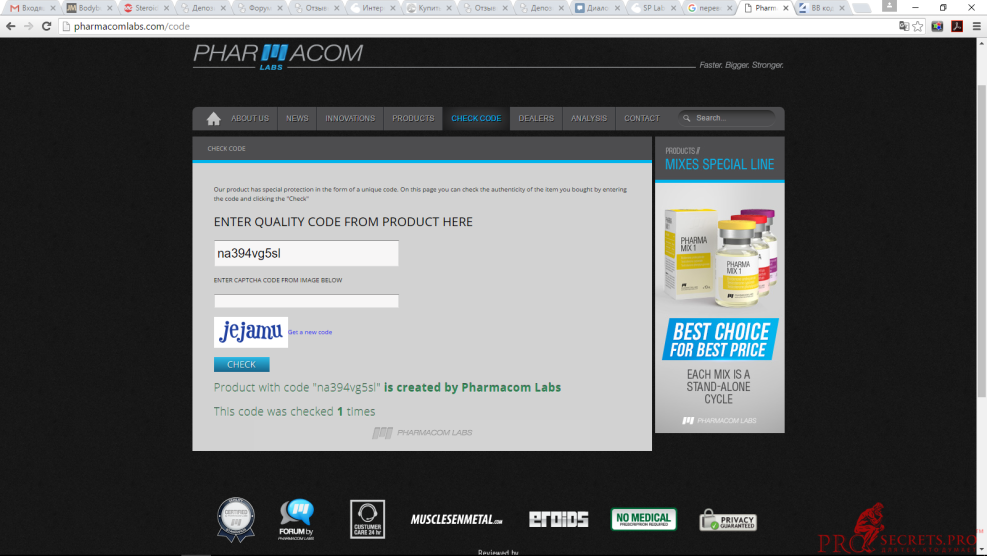The image size is (987, 556).
Task: Bookmark this page with the star icon
Action: (918, 26)
